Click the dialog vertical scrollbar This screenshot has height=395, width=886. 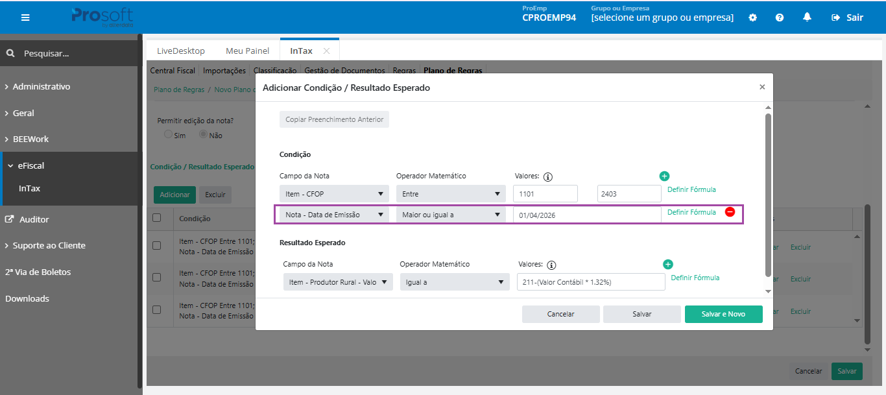tap(767, 195)
